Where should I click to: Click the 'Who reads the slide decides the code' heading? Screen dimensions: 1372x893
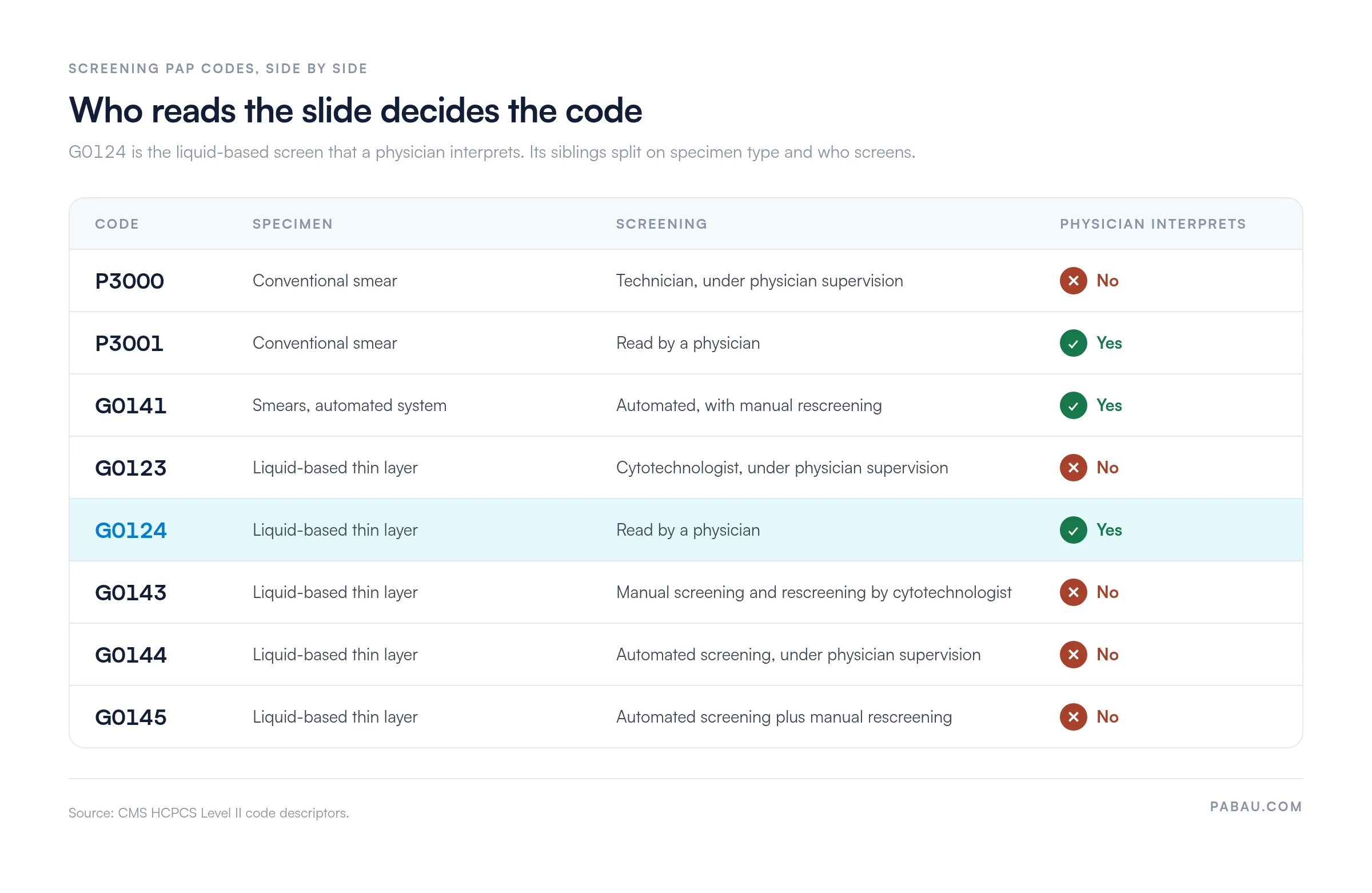(355, 110)
